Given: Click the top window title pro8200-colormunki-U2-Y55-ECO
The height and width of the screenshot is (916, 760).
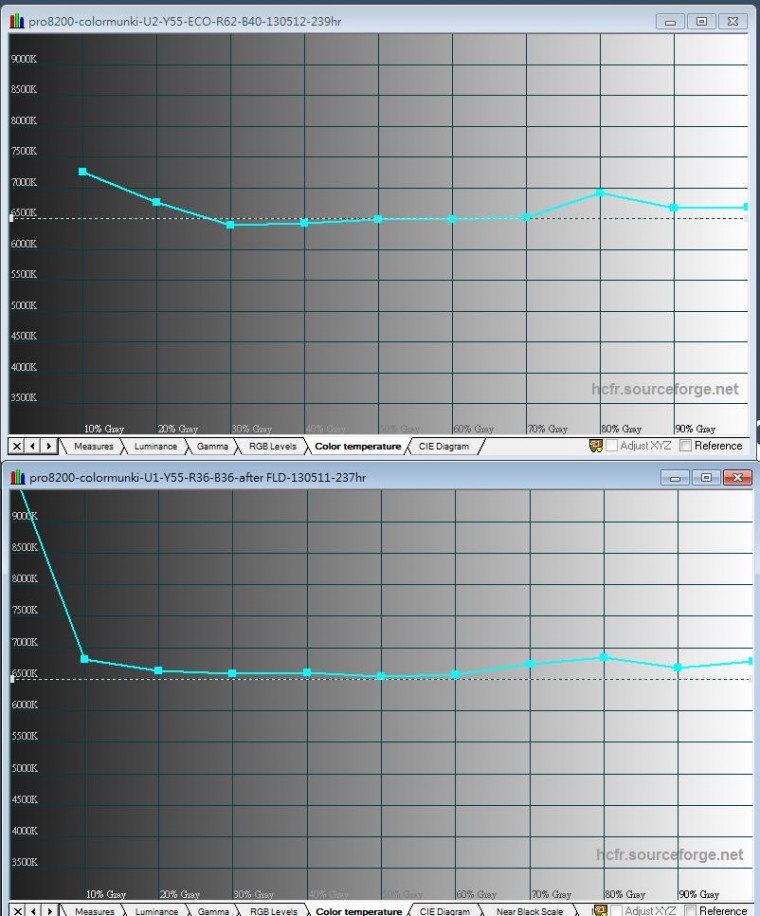Looking at the screenshot, I should tap(185, 22).
